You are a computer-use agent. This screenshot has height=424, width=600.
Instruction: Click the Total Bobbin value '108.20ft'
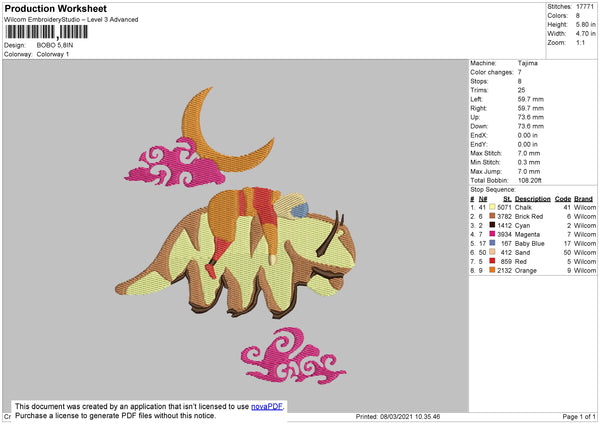(x=530, y=180)
